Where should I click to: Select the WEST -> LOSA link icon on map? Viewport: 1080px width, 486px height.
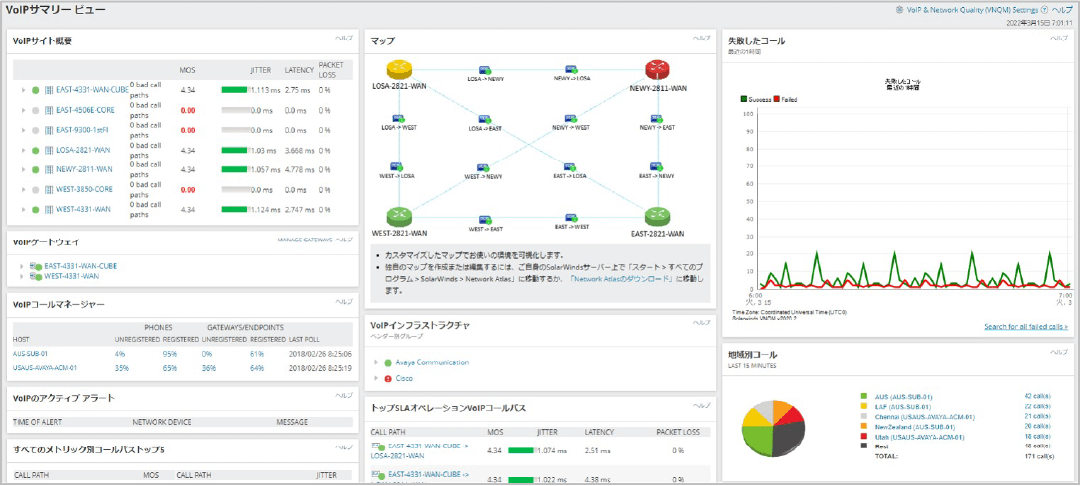click(397, 167)
